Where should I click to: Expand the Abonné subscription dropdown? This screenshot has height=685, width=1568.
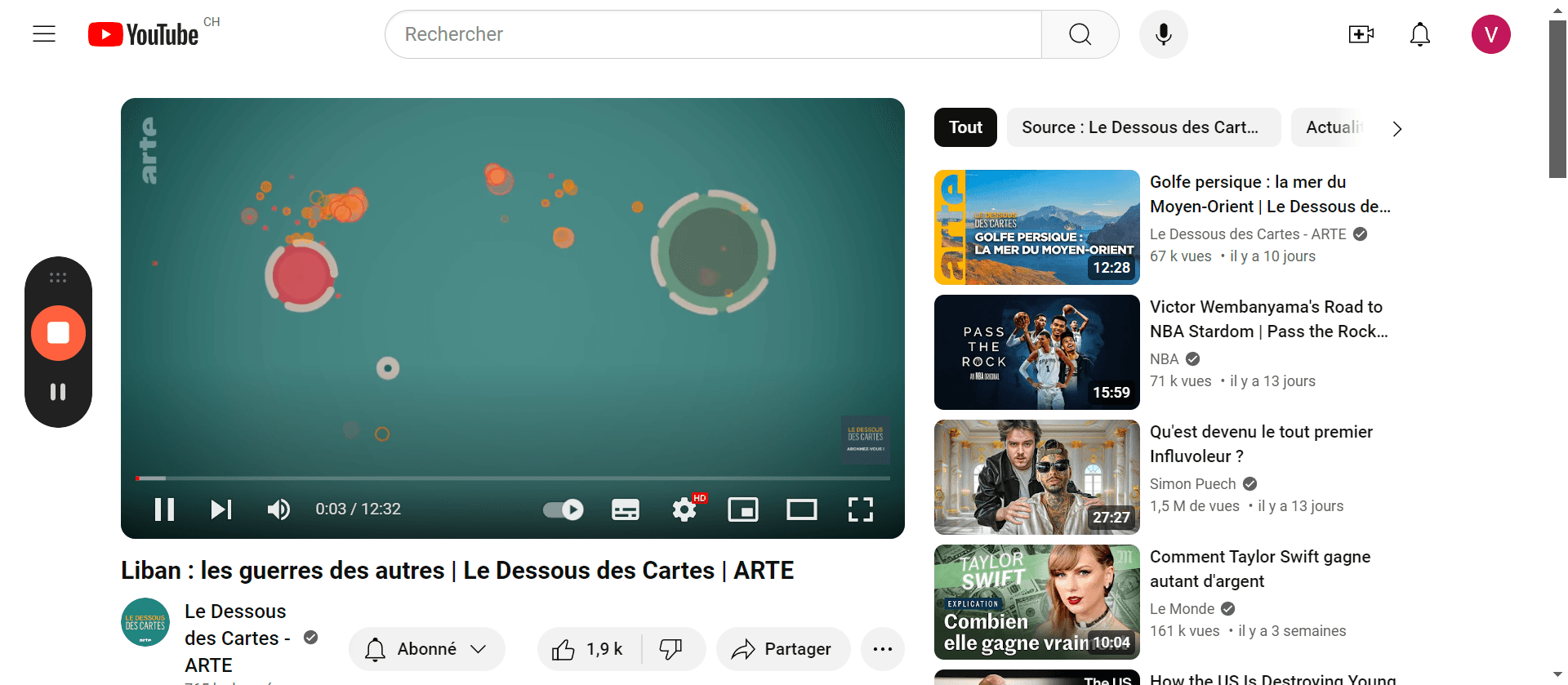pyautogui.click(x=426, y=649)
